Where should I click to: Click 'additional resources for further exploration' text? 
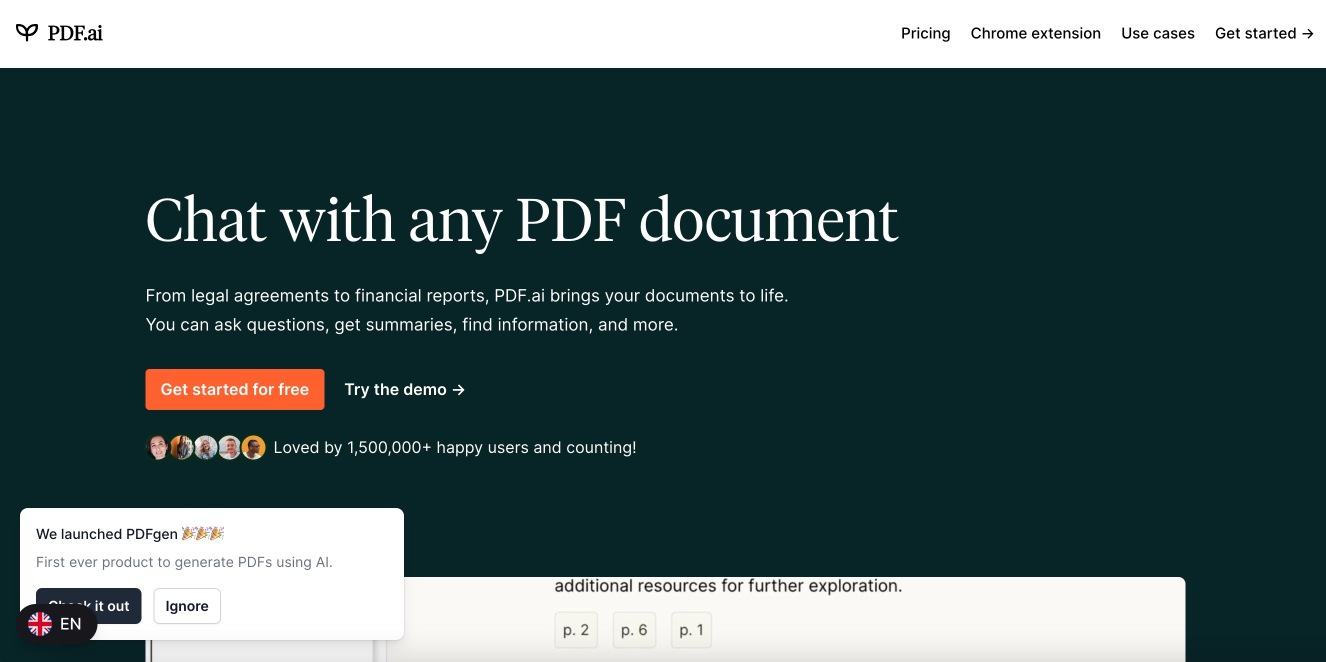pyautogui.click(x=728, y=586)
